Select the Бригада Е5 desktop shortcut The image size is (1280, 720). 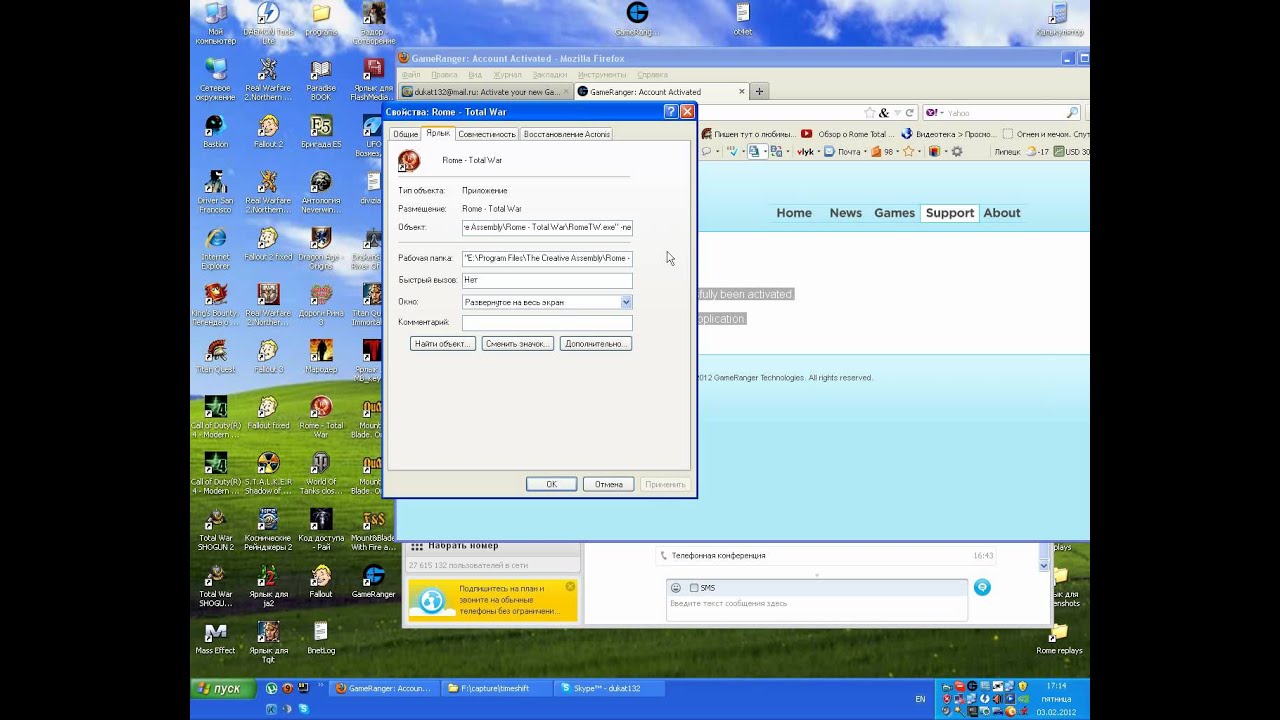321,131
